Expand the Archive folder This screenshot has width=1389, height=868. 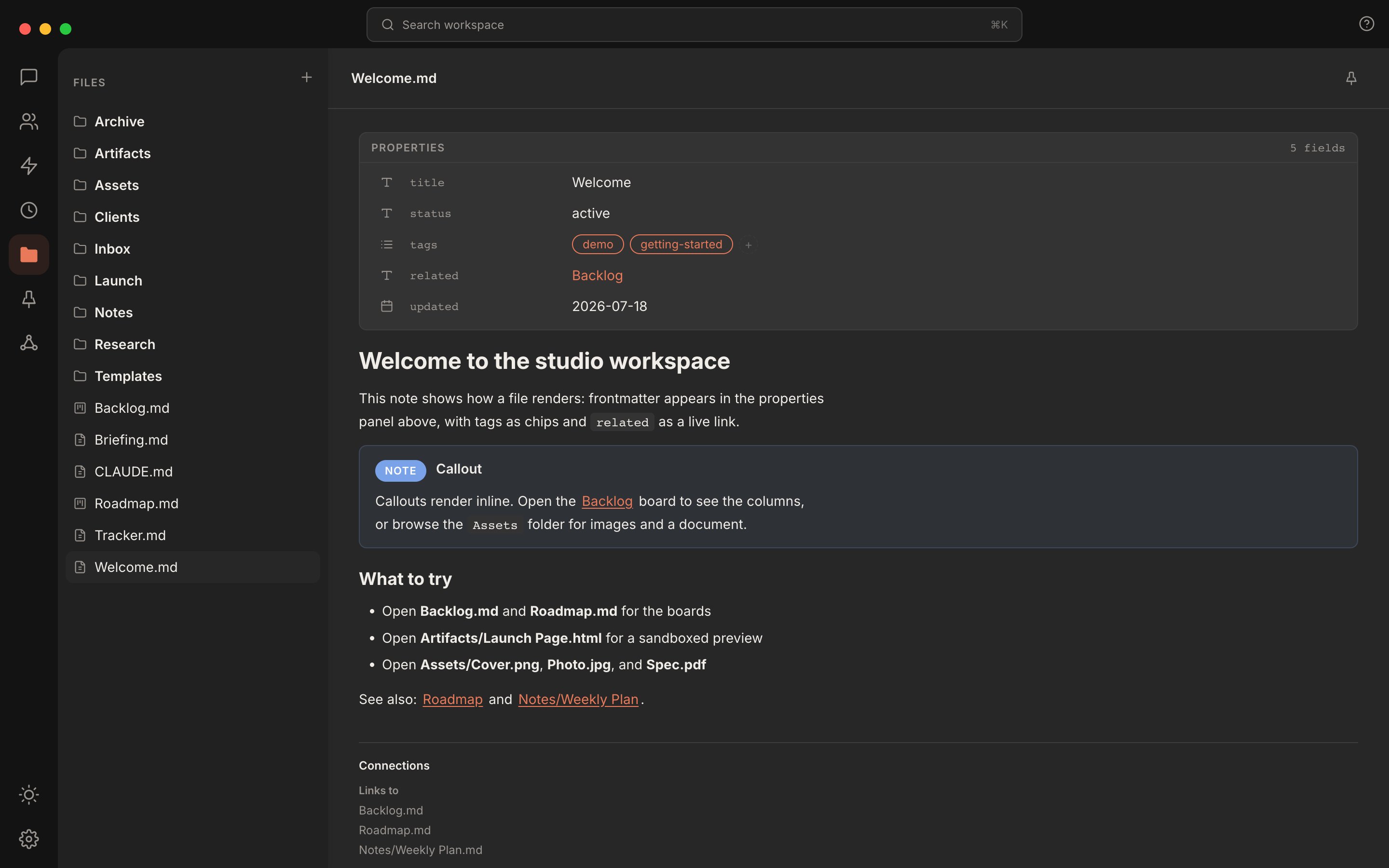coord(193,121)
